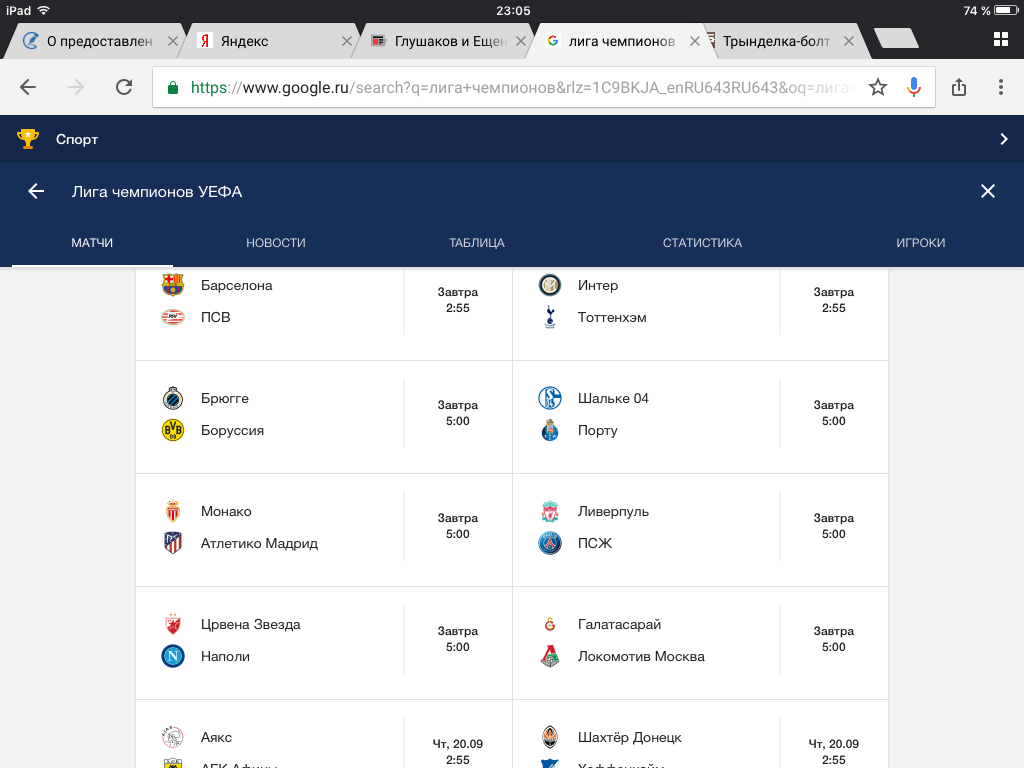Expand the Спорт header chevron

pyautogui.click(x=1004, y=139)
